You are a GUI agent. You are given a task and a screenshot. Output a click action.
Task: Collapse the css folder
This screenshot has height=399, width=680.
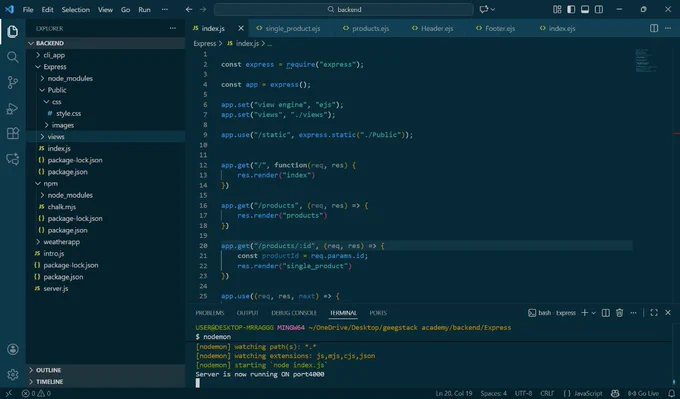(x=106, y=101)
